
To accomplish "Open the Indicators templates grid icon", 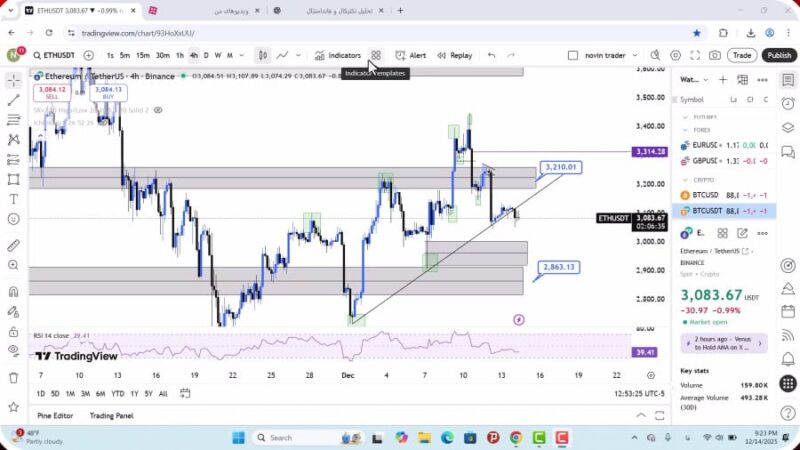I will click(376, 56).
